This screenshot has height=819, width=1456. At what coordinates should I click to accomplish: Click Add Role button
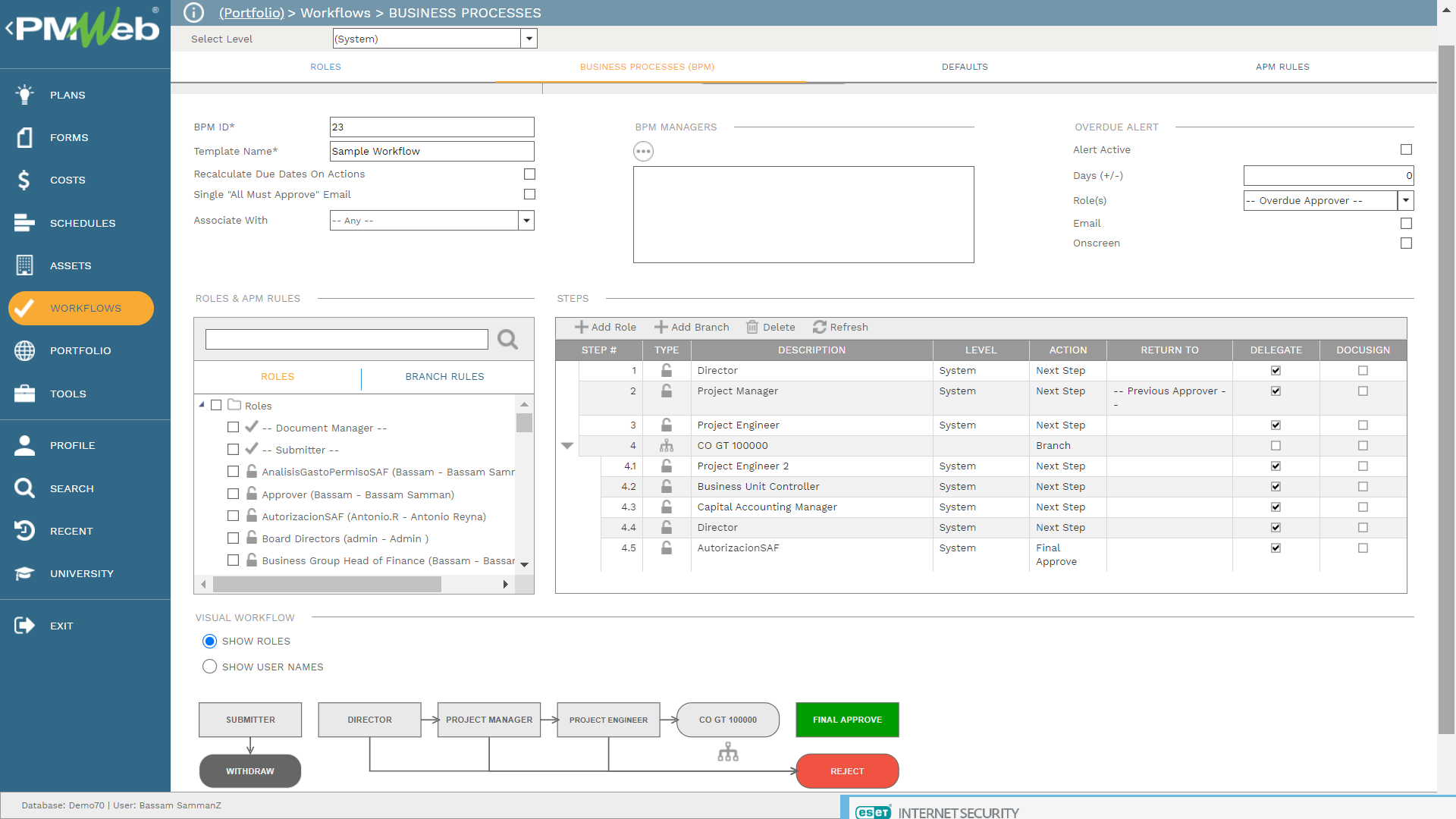pyautogui.click(x=605, y=327)
